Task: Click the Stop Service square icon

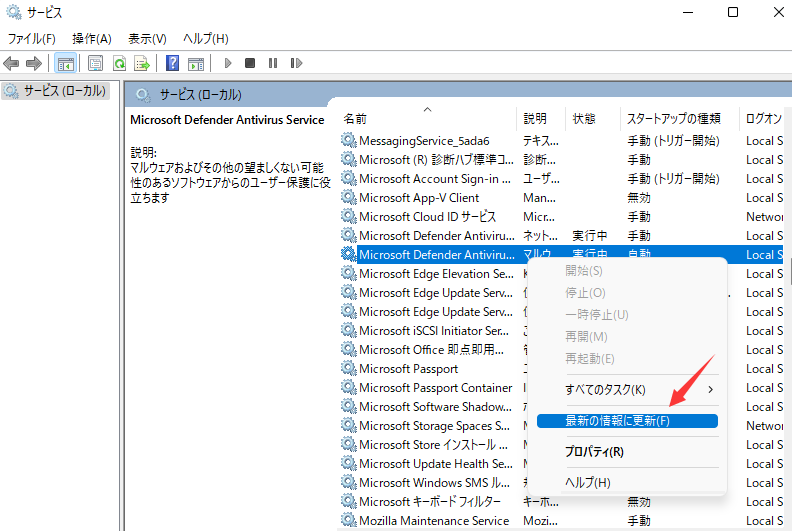Action: click(250, 63)
